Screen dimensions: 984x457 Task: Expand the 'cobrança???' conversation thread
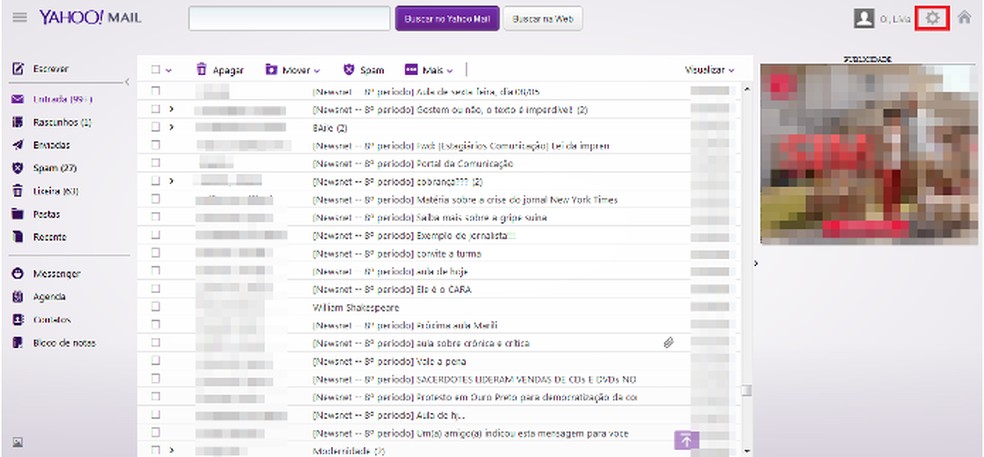(x=171, y=181)
